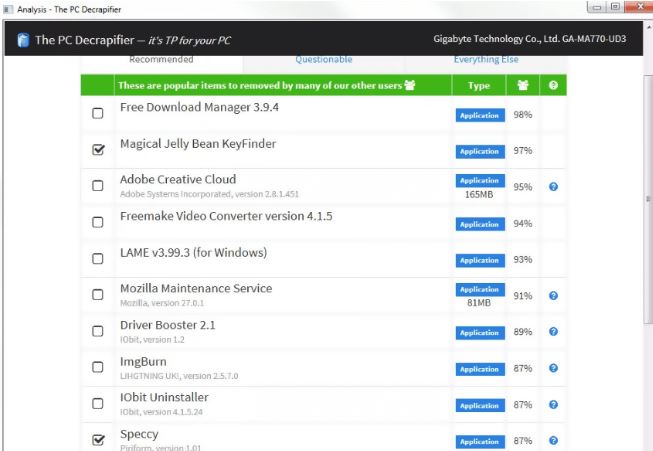Image resolution: width=653 pixels, height=451 pixels.
Task: Click Application badge for Adobe Creative Cloud
Action: click(480, 180)
